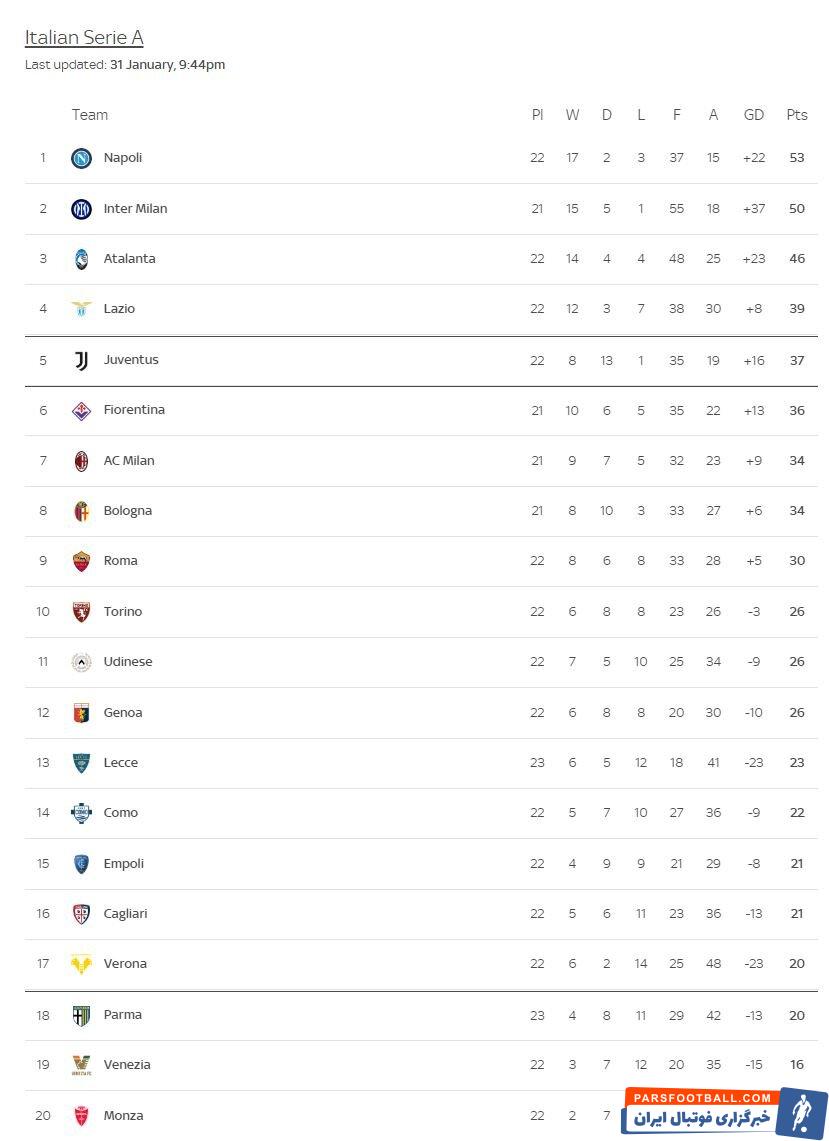Click the Juventus logo icon

[x=81, y=360]
